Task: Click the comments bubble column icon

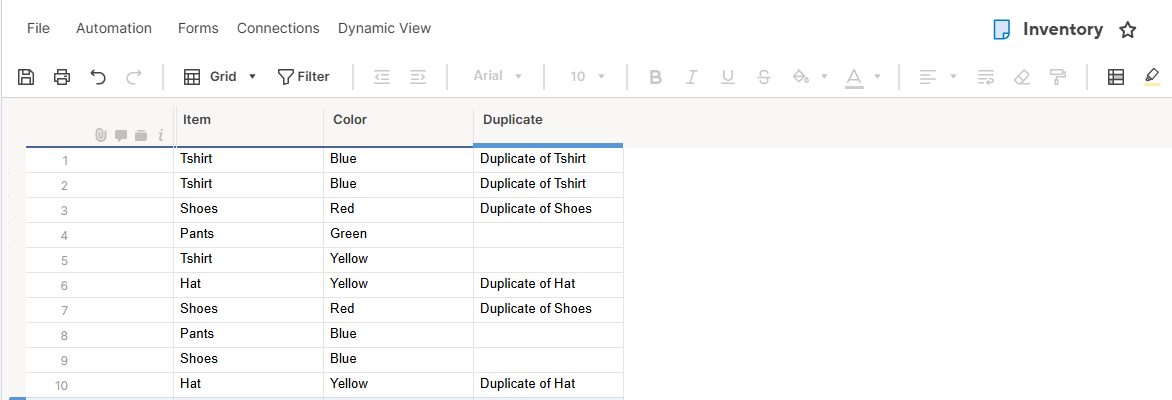Action: pos(120,135)
